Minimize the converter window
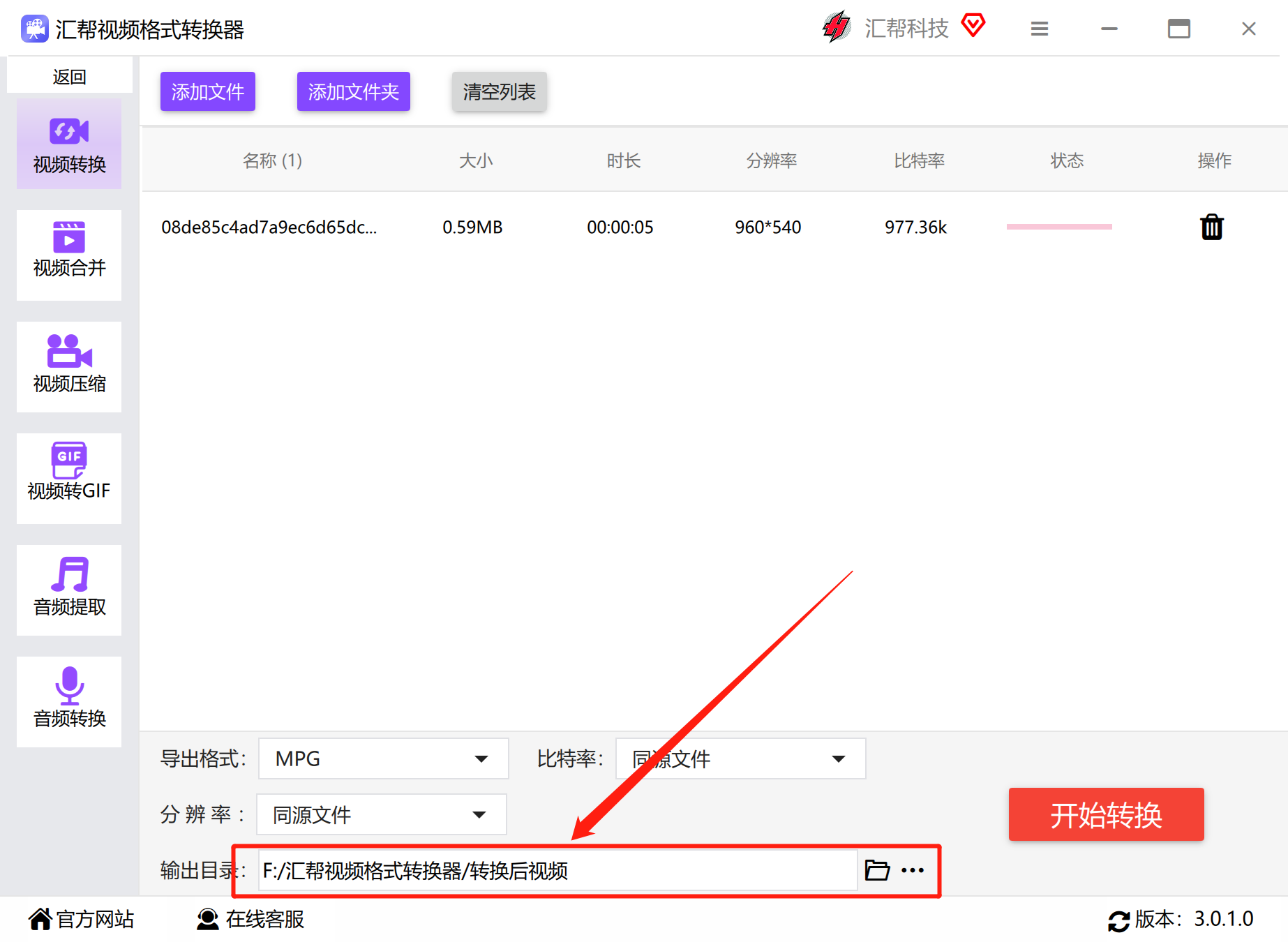1288x942 pixels. coord(1109,29)
